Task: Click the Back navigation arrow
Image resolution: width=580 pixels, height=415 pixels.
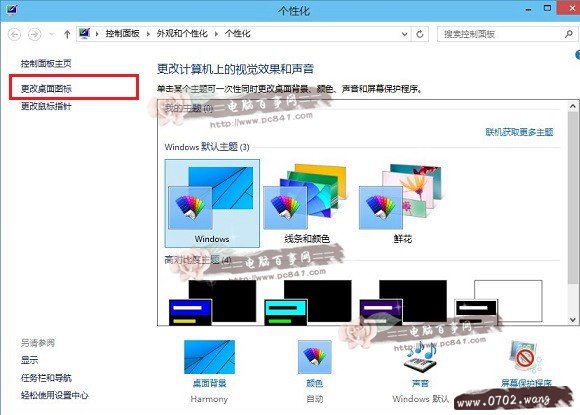Action: (14, 34)
